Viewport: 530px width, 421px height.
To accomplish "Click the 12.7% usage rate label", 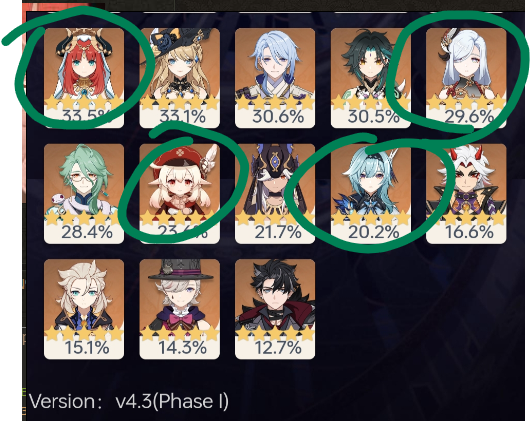I will click(x=278, y=348).
